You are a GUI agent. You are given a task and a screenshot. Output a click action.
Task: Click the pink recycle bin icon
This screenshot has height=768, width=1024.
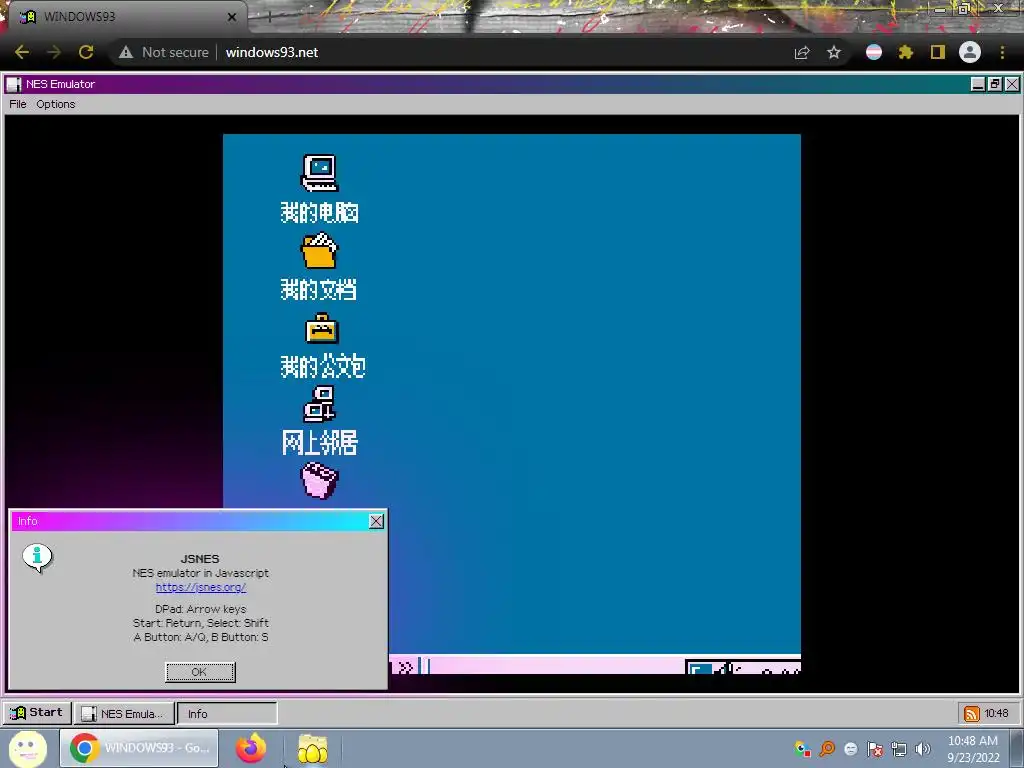[x=319, y=481]
